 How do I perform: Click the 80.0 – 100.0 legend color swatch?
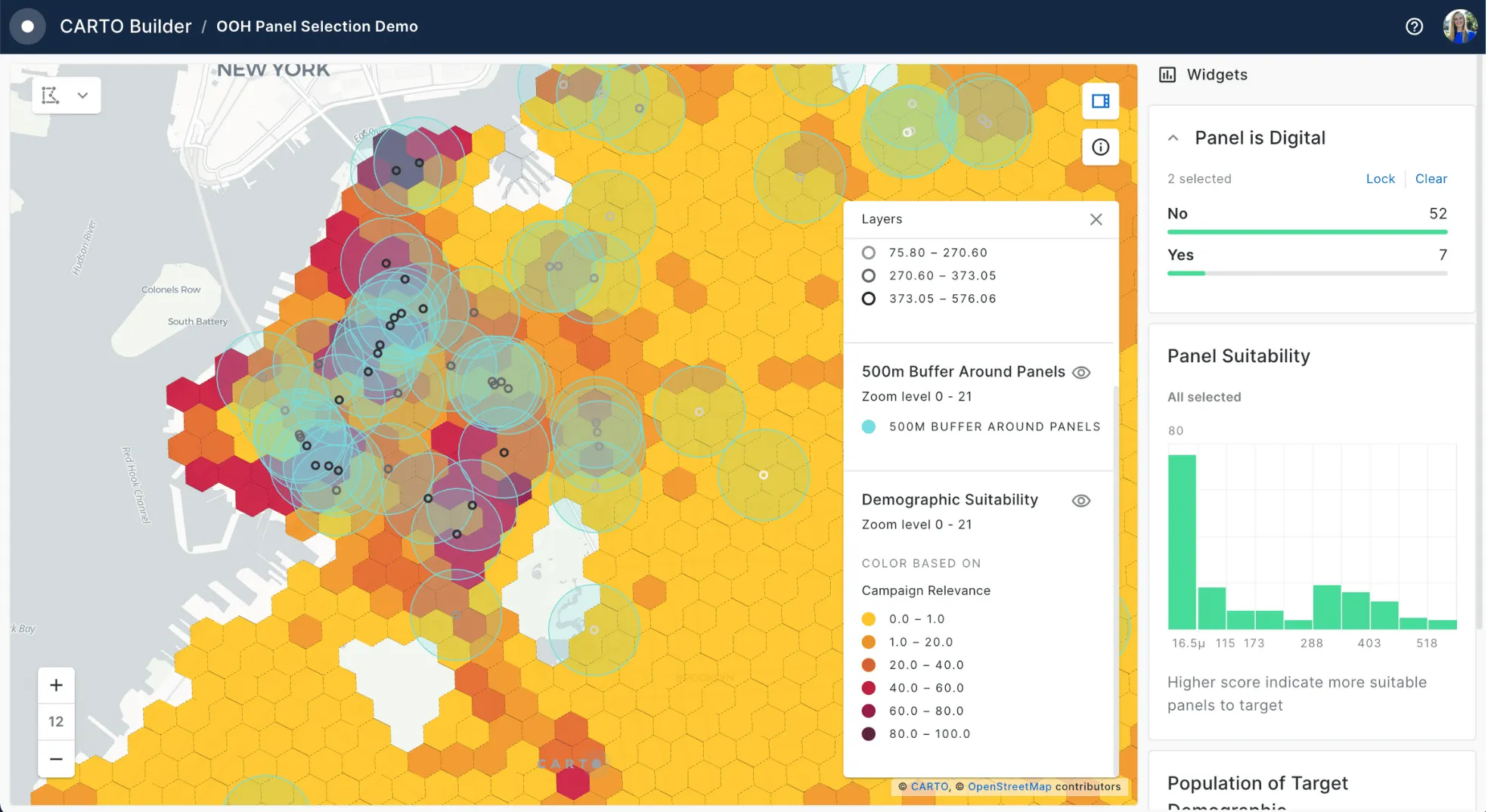click(869, 734)
